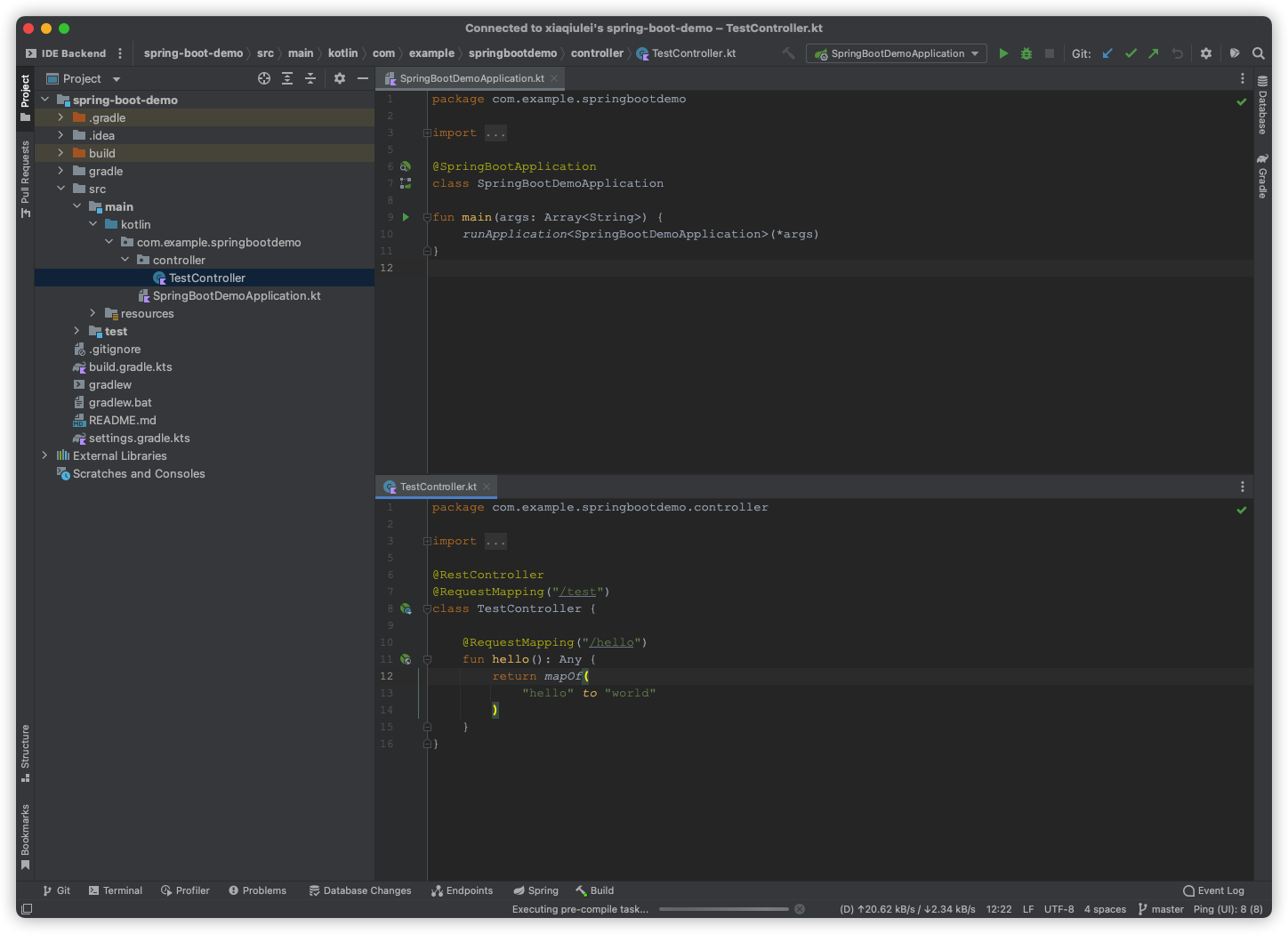Click the Git Push arrow icon
1288x934 pixels.
tap(1154, 53)
